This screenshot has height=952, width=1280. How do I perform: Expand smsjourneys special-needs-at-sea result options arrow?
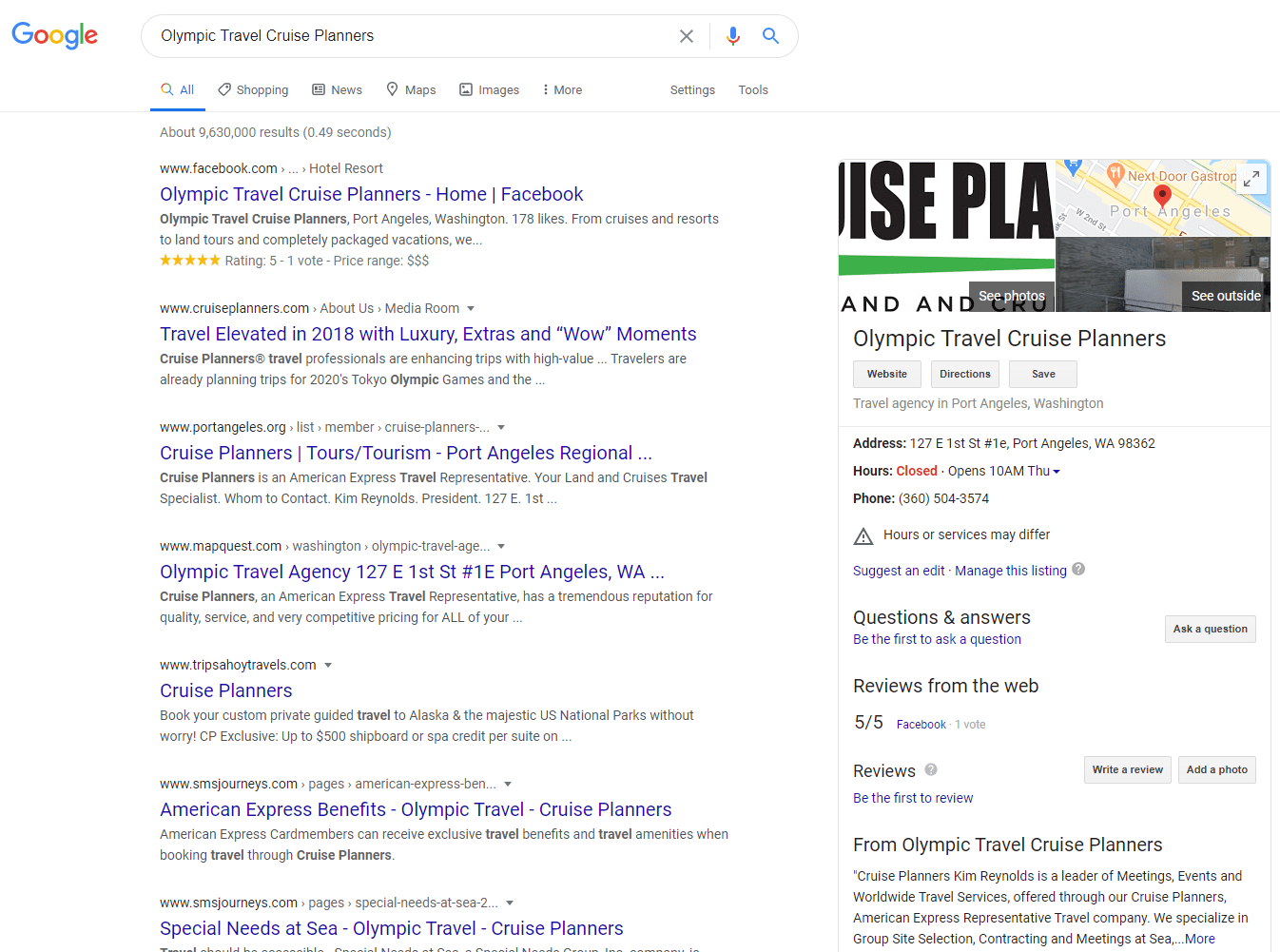(x=510, y=903)
